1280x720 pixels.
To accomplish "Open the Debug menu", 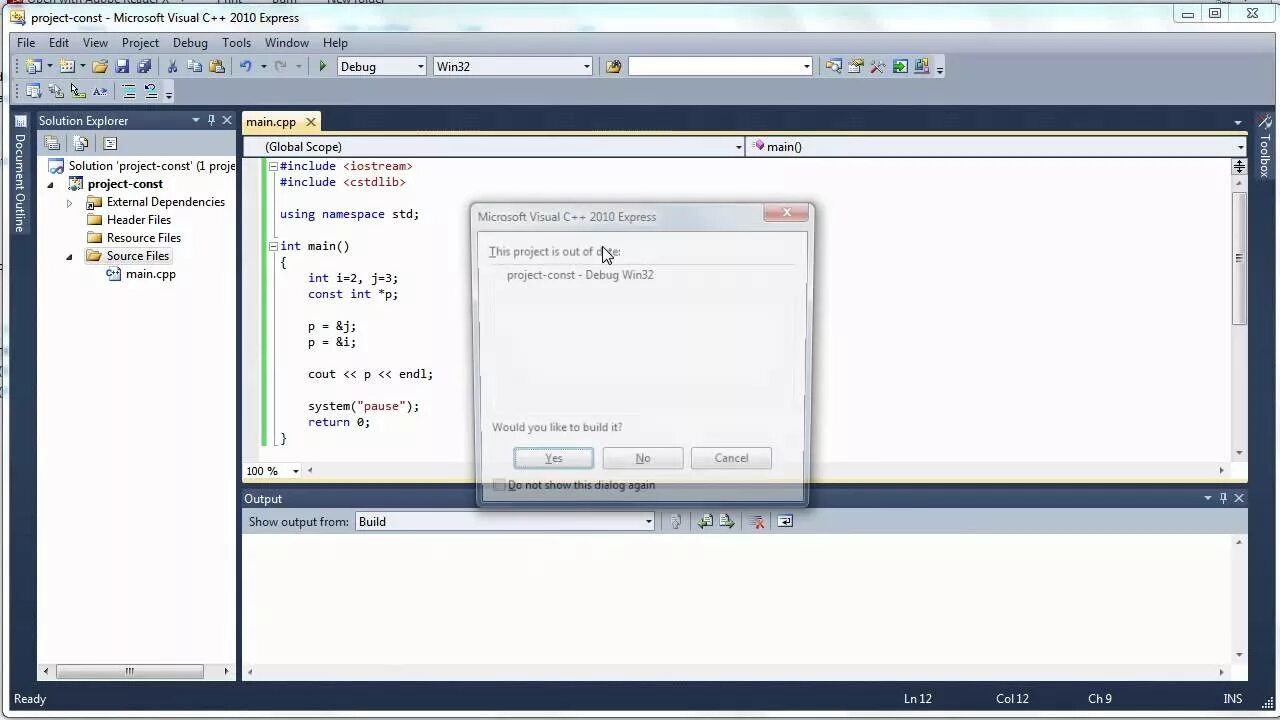I will [x=190, y=43].
